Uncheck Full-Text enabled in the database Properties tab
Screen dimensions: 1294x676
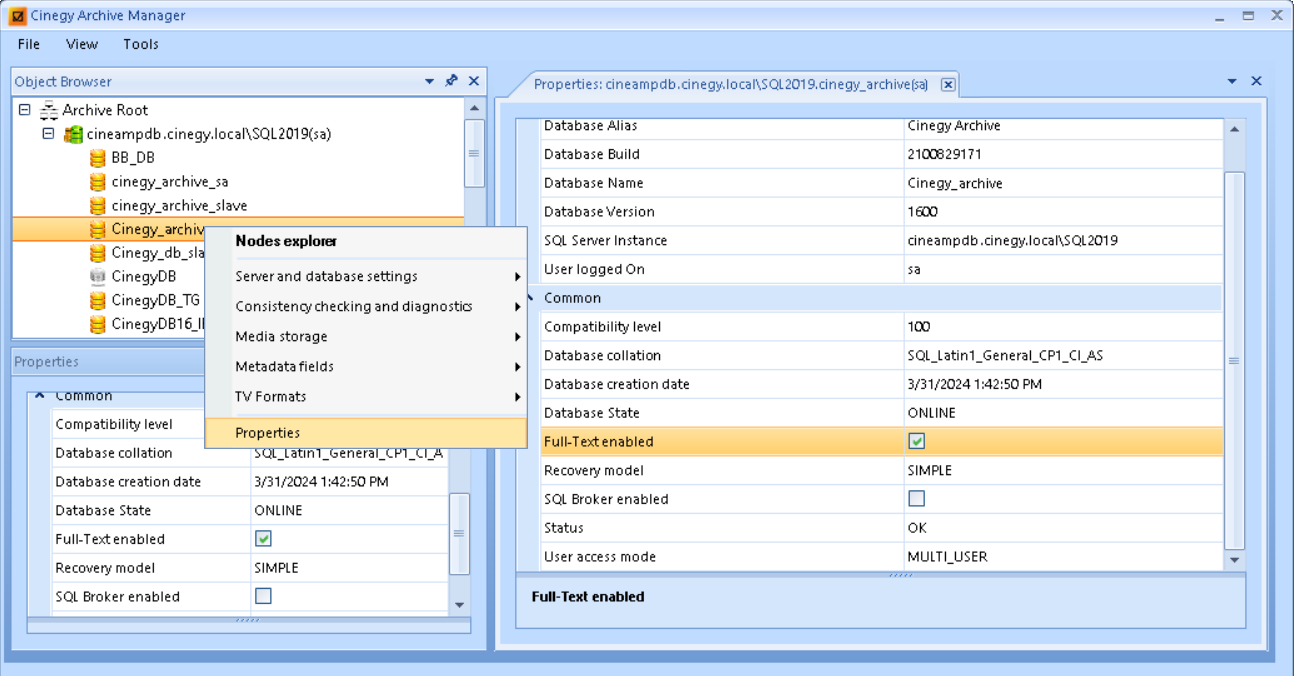916,441
